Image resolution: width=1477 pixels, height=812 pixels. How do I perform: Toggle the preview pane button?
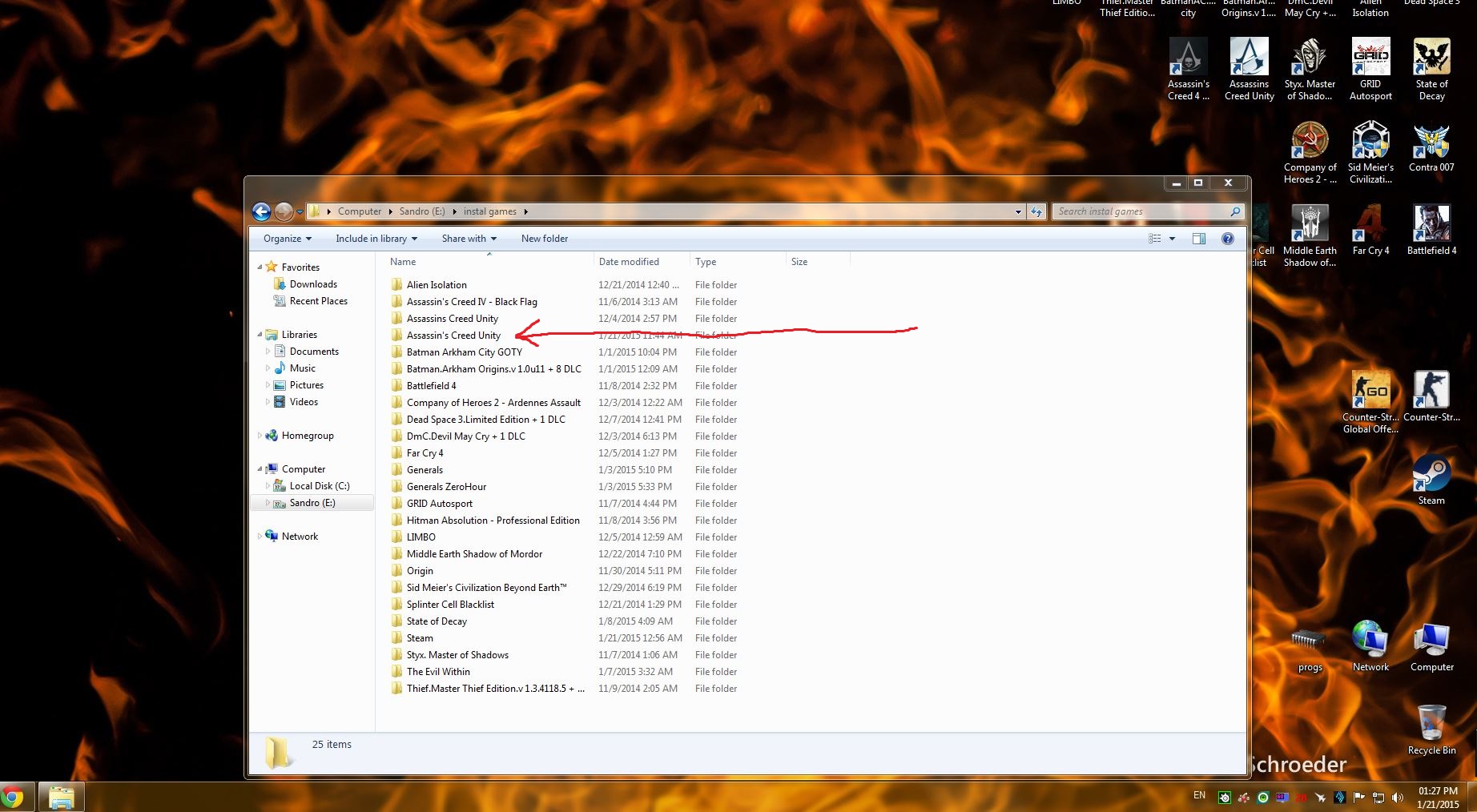[1199, 239]
